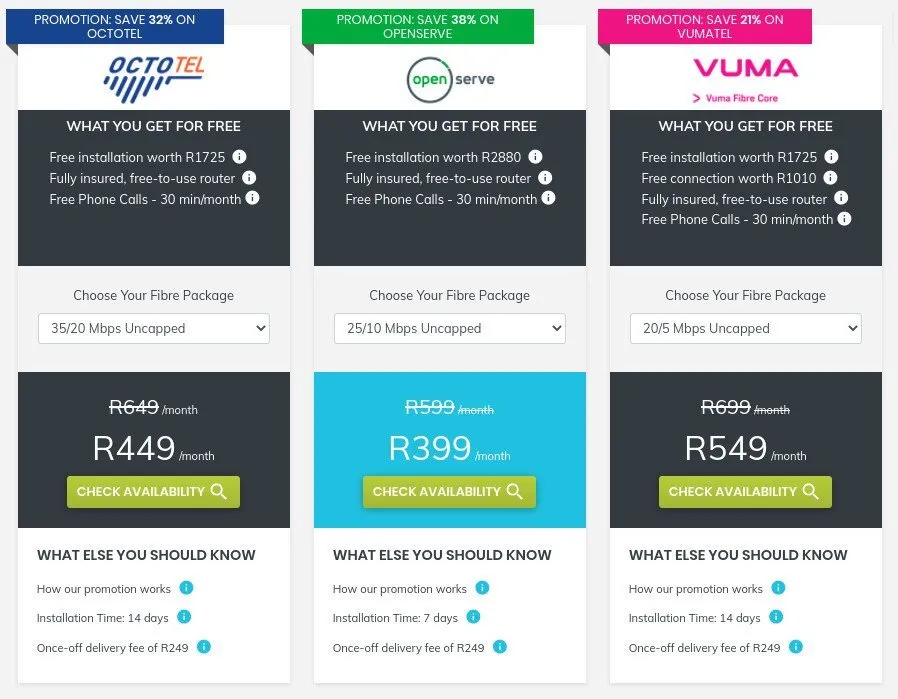
Task: Open the Openserve 25/10 Mbps package selector
Action: click(x=449, y=328)
